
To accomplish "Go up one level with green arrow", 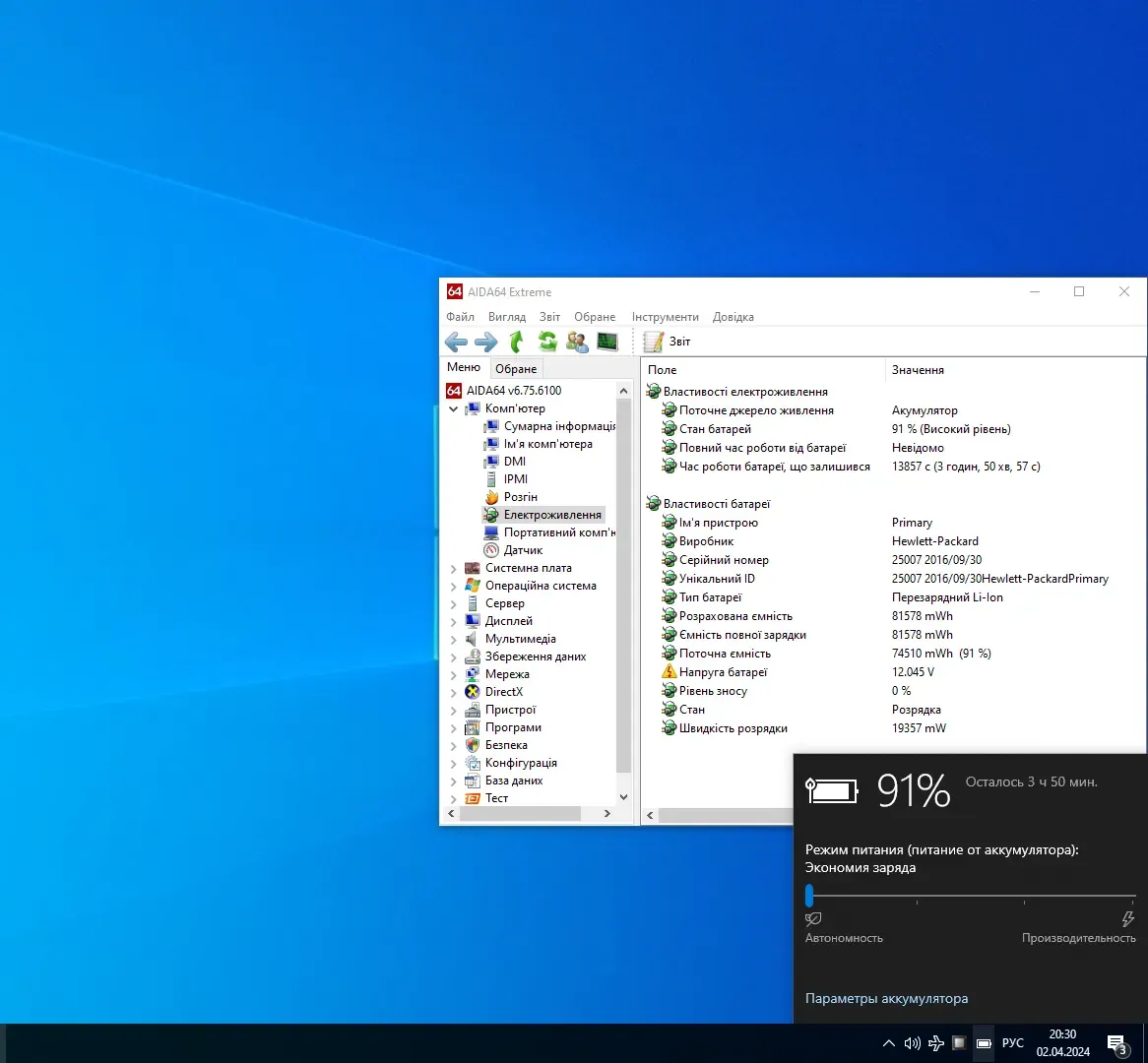I will (x=516, y=342).
